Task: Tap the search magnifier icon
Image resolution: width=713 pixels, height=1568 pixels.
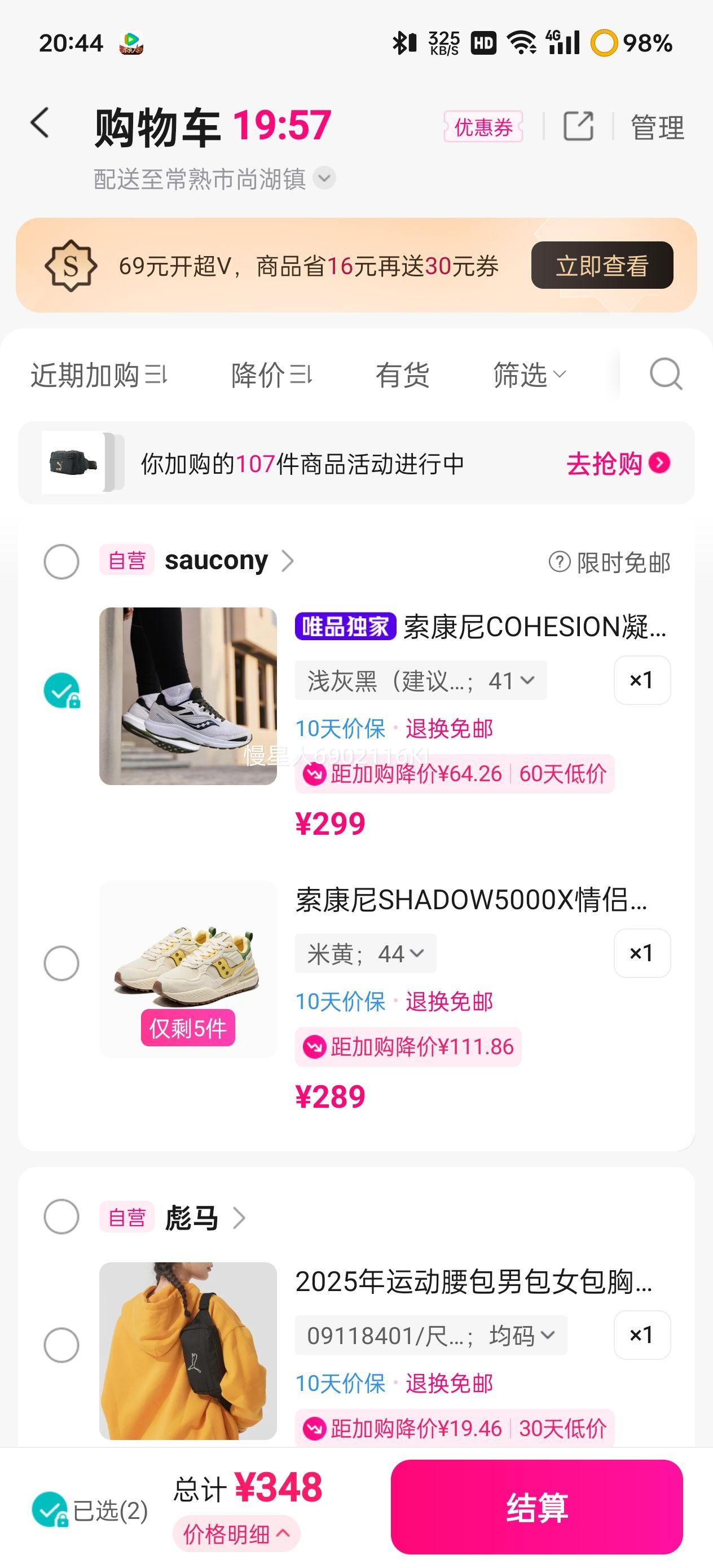Action: click(x=666, y=374)
